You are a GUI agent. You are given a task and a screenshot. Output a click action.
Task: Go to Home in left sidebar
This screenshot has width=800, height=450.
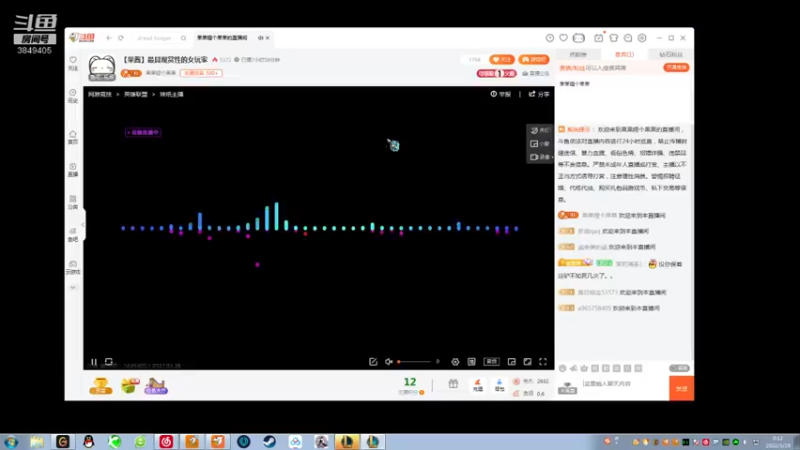coord(73,137)
